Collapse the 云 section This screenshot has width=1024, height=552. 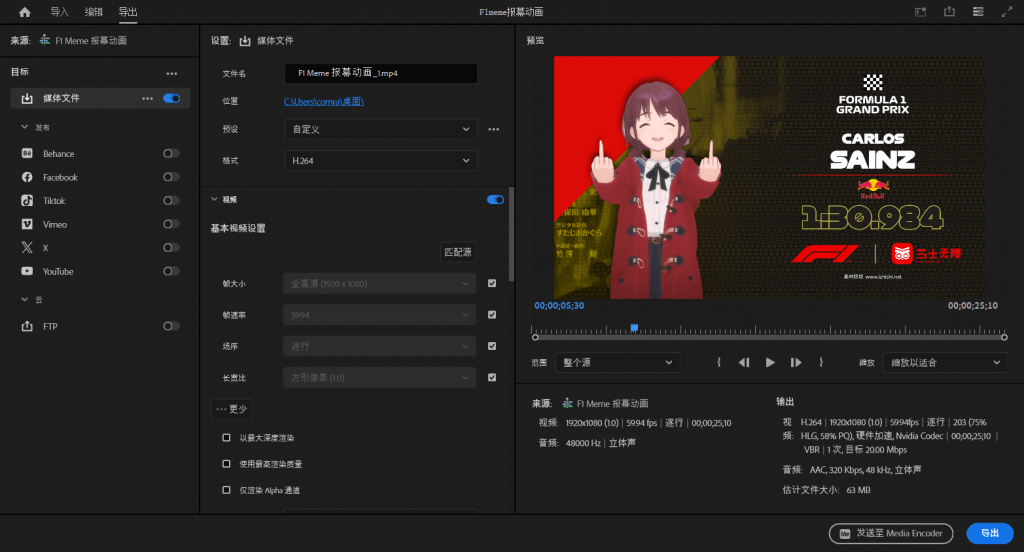click(24, 299)
